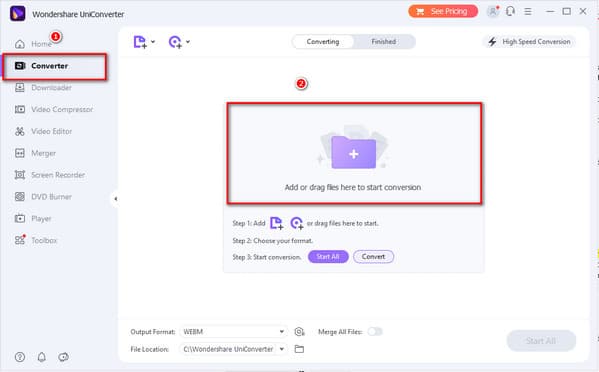599x372 pixels.
Task: Collapse the sidebar with the arrow handle
Action: pos(115,199)
